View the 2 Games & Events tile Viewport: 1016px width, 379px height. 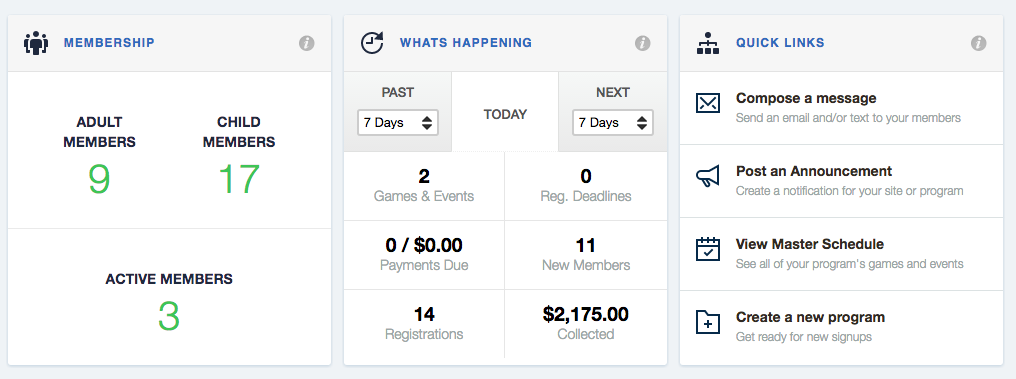(424, 186)
